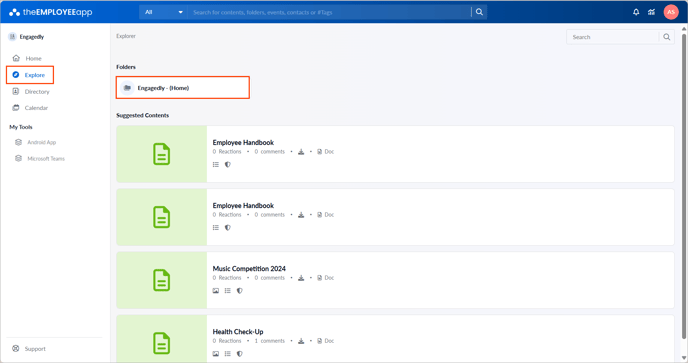Open Health Check-Up content
The width and height of the screenshot is (688, 363).
click(x=238, y=332)
